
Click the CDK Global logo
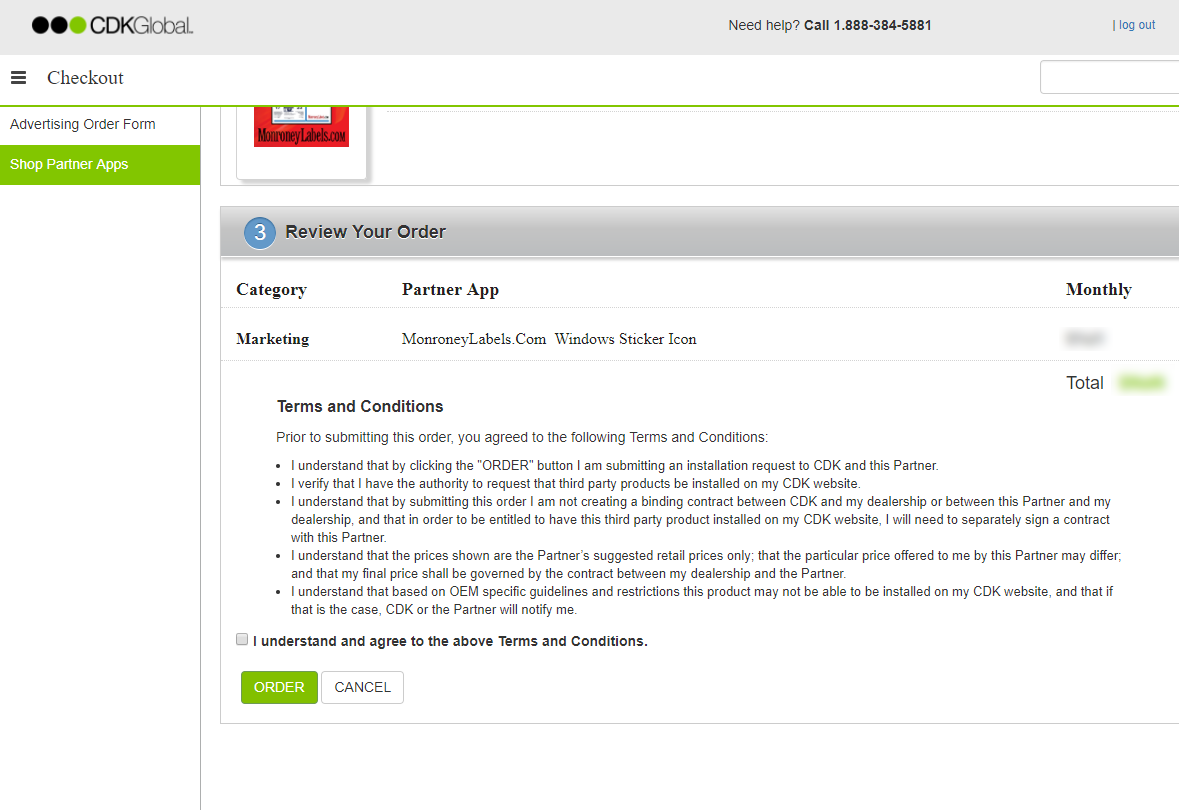[x=112, y=26]
